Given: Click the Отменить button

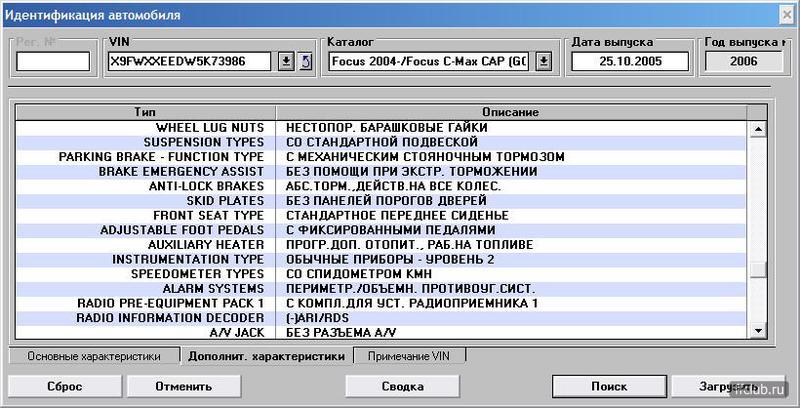Looking at the screenshot, I should point(184,387).
